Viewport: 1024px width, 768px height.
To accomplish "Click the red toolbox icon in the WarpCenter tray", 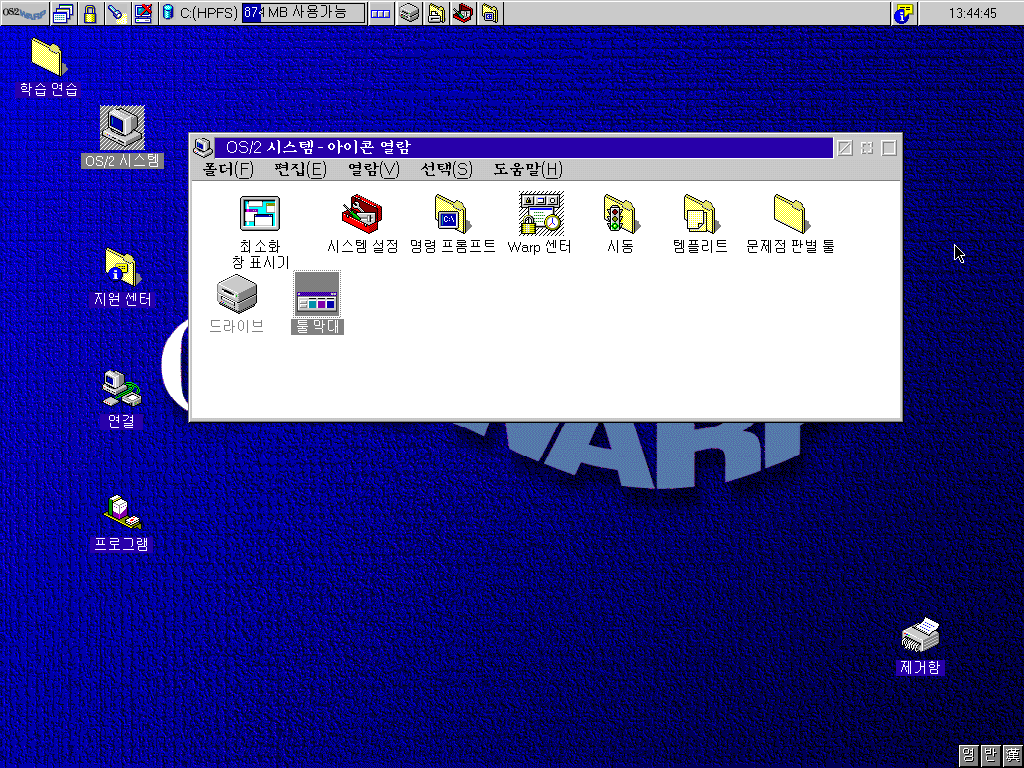I will (462, 13).
